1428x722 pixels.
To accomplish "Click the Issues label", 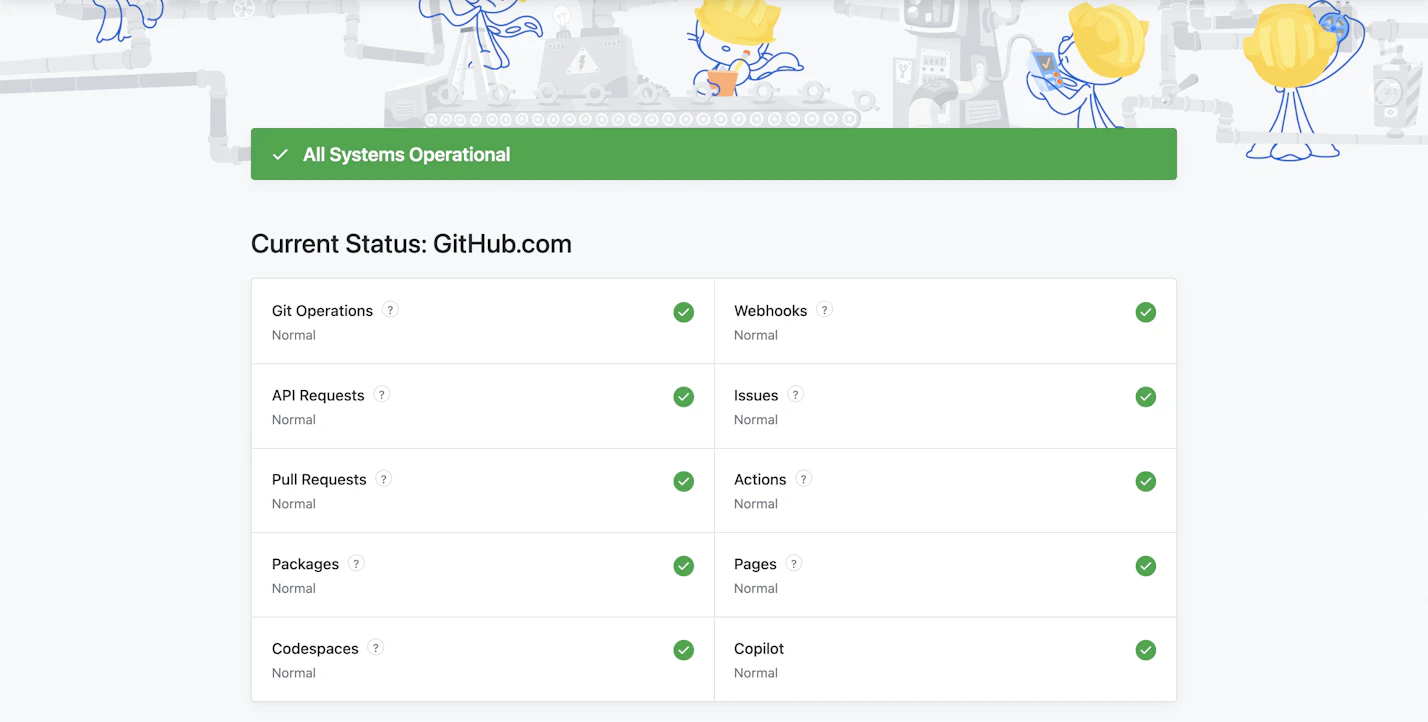I will point(756,395).
